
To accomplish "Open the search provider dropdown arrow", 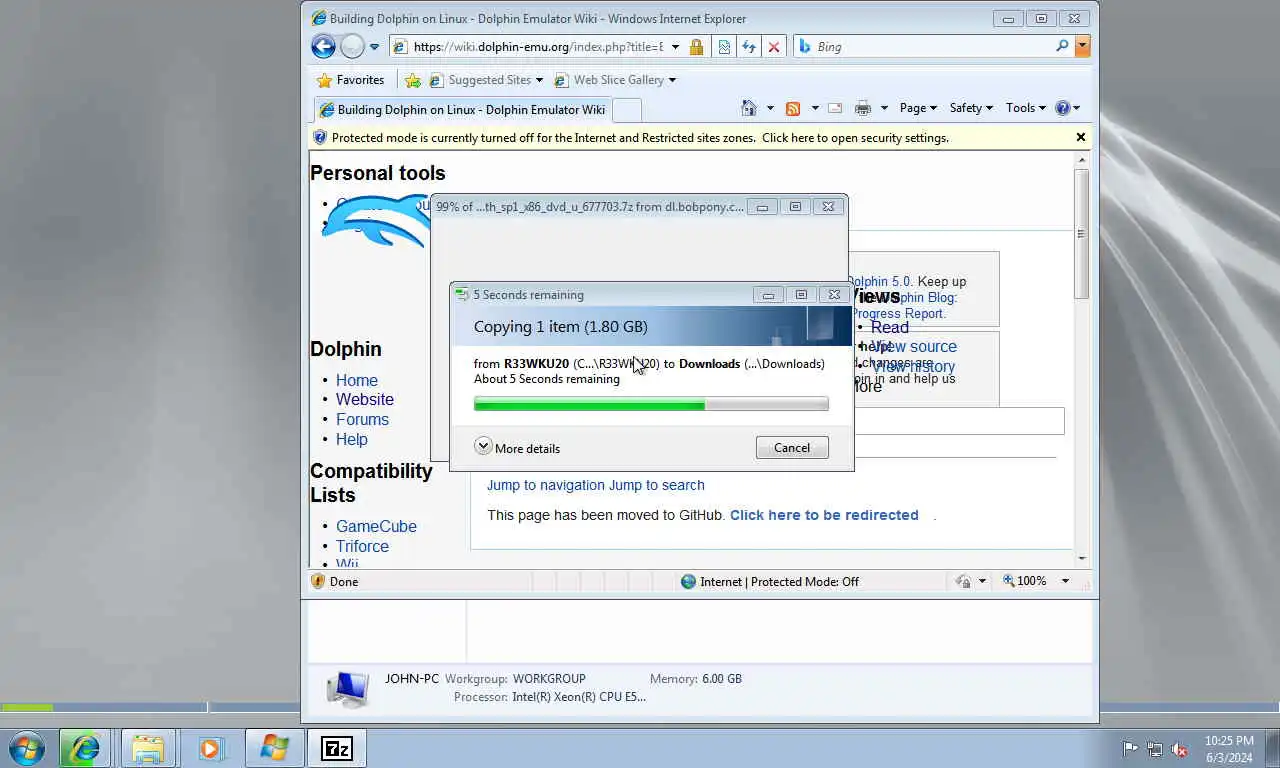I will point(1082,46).
